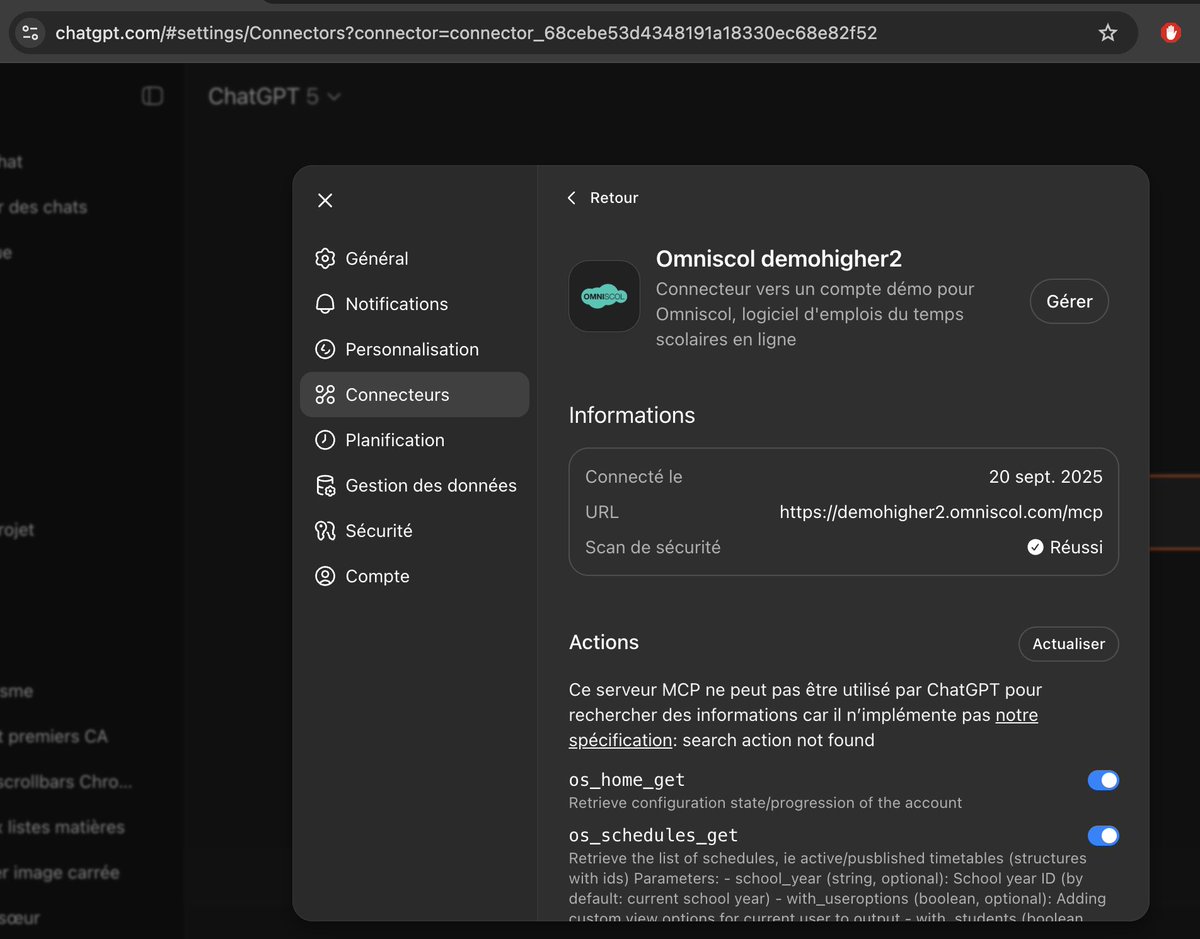Click the os_home_get action name
The width and height of the screenshot is (1200, 939).
[x=627, y=780]
